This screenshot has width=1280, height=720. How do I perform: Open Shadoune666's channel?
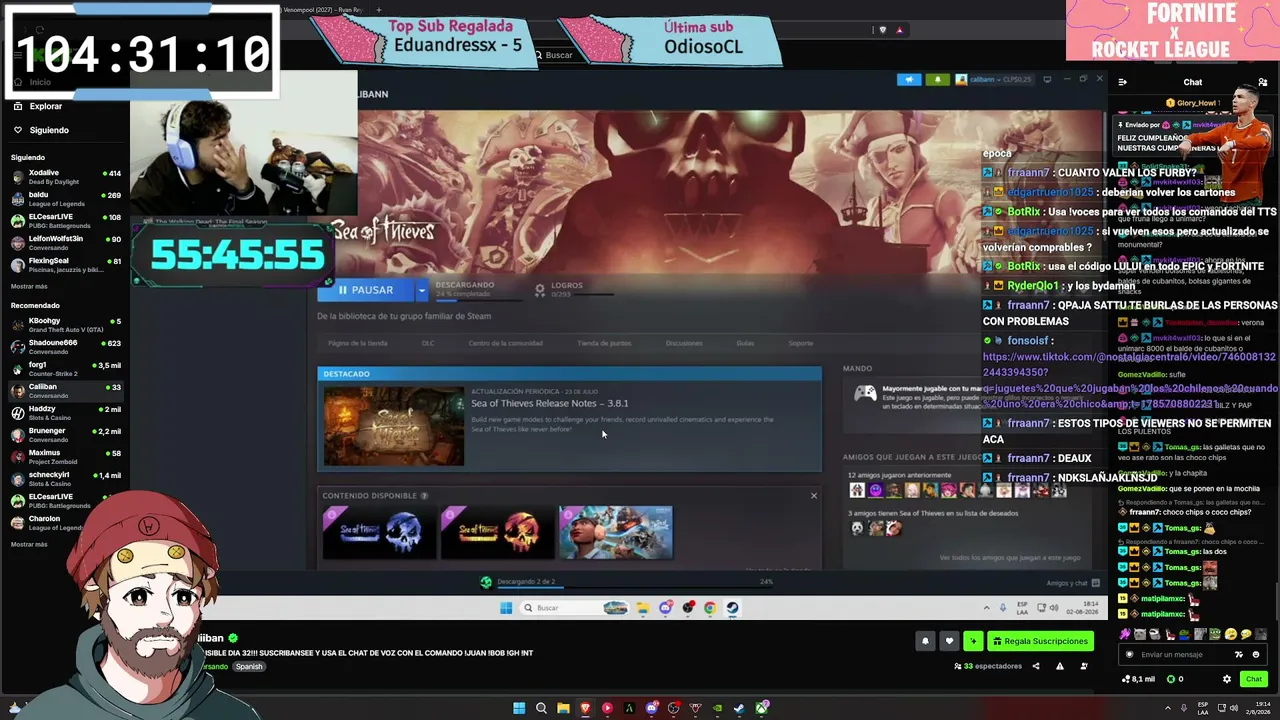pos(65,347)
